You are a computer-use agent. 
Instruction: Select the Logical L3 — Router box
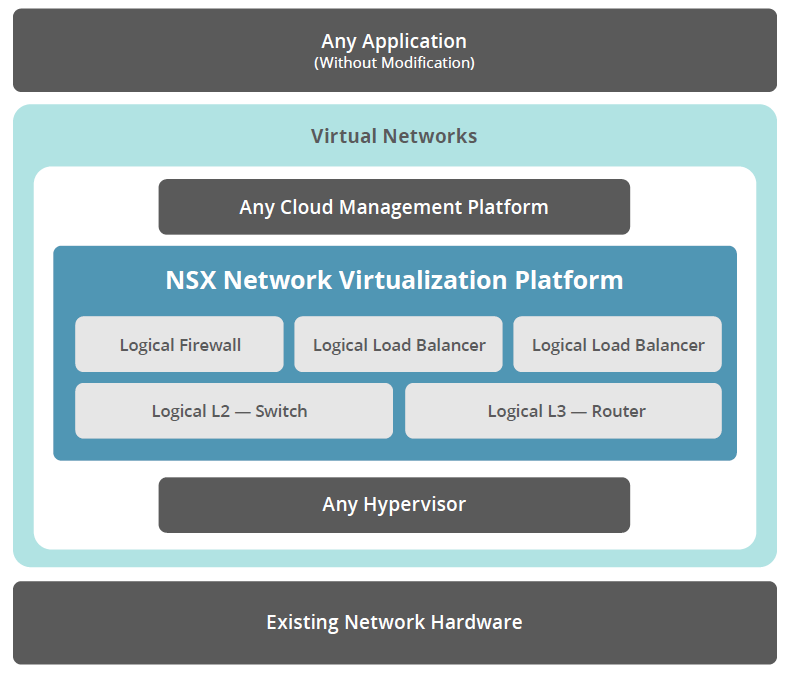(563, 411)
